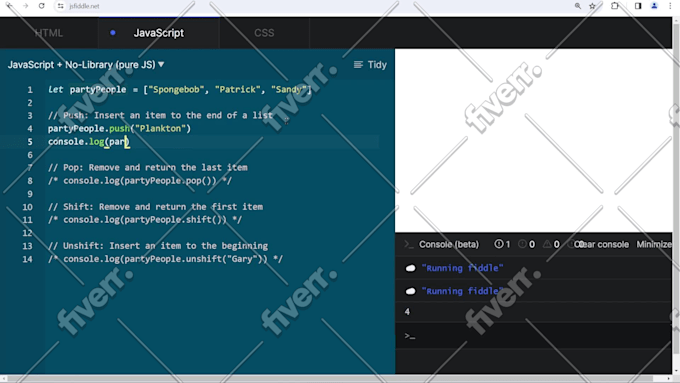Minimize the console panel

coord(654,245)
